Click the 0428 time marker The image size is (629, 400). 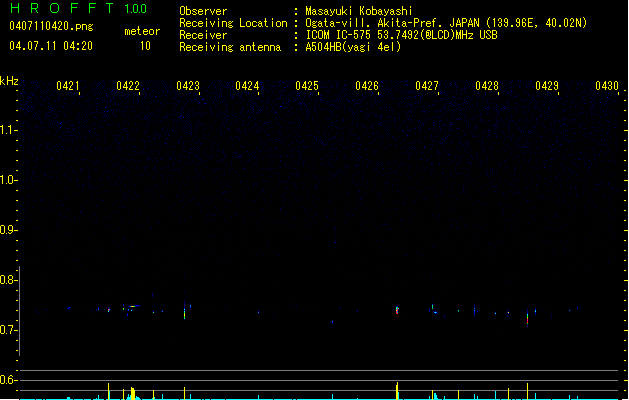click(487, 86)
